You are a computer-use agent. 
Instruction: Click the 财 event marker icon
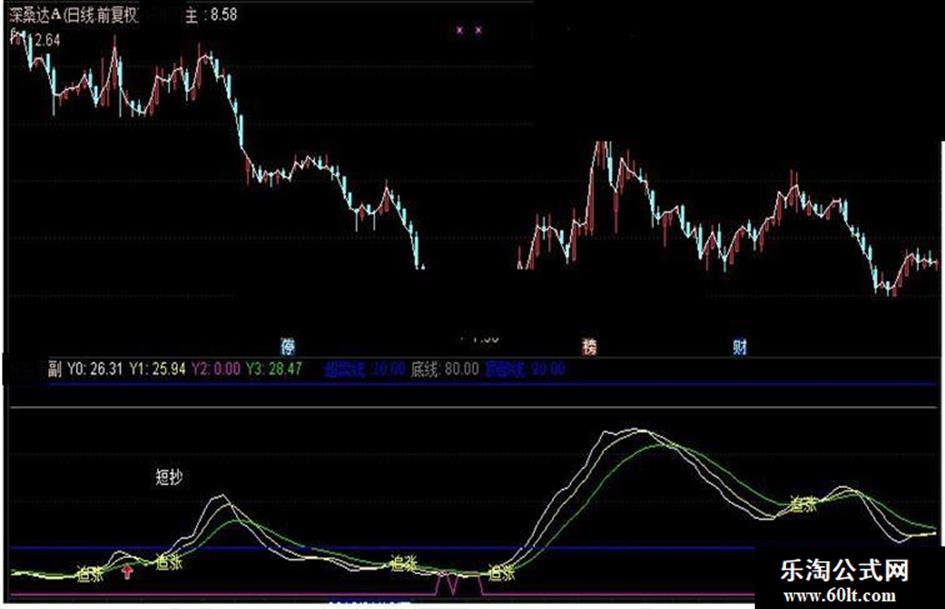(x=739, y=347)
